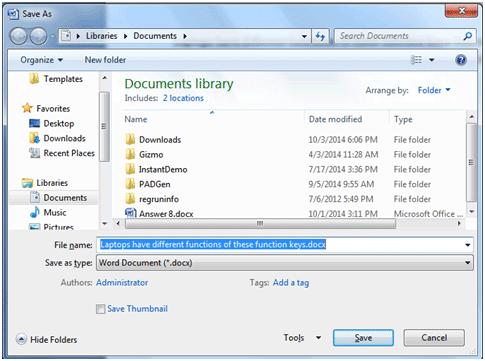485x361 pixels.
Task: Open the address bar history dropdown
Action: (304, 36)
